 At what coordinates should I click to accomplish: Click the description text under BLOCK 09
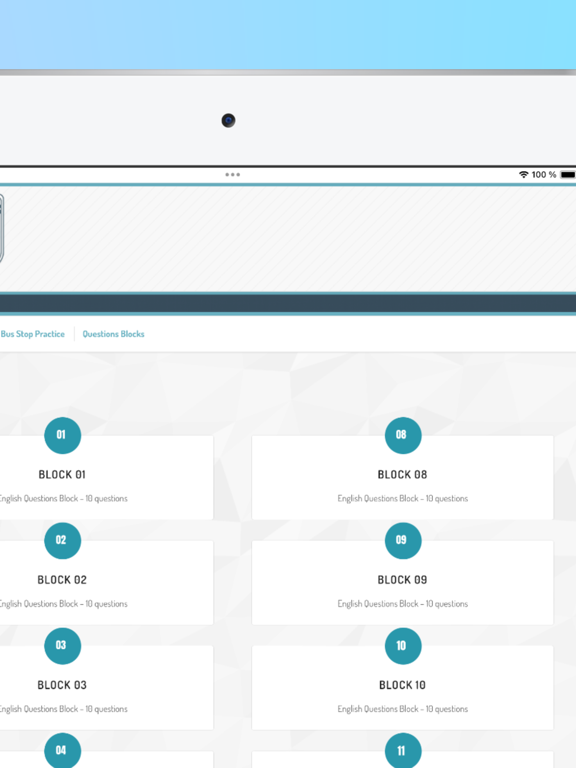pos(403,604)
